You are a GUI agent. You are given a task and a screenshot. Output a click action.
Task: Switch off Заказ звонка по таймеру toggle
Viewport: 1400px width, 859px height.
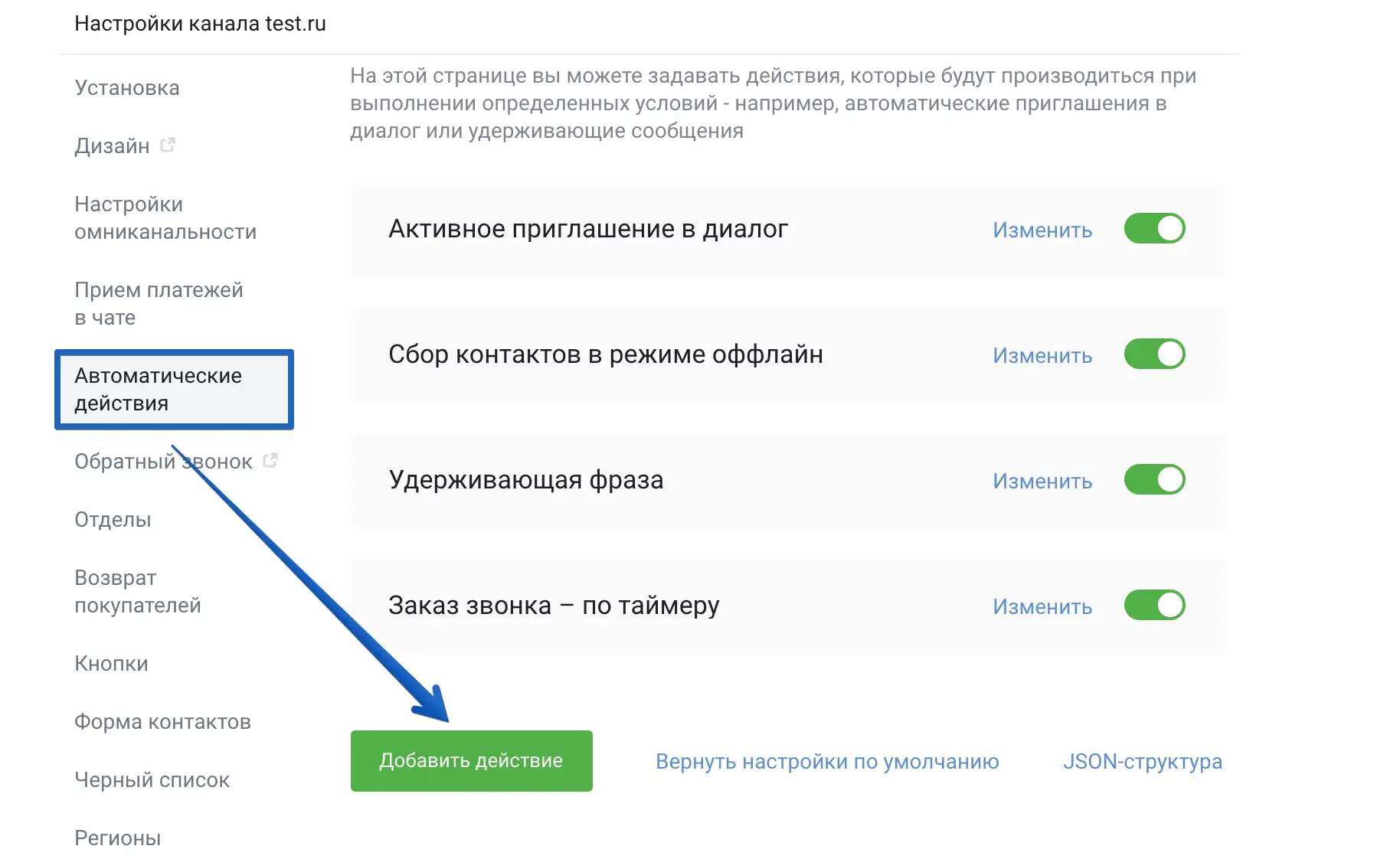(x=1154, y=606)
